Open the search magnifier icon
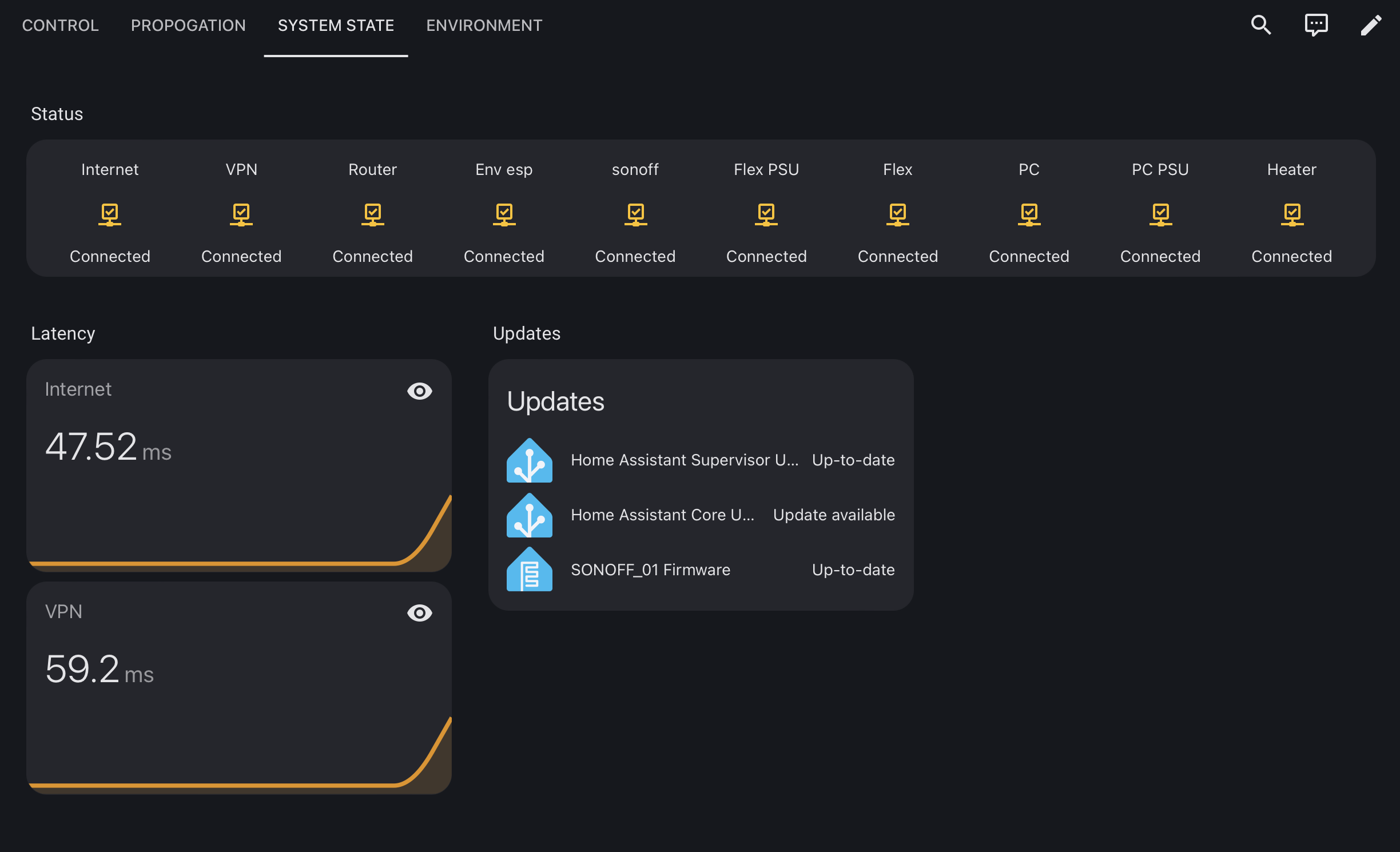This screenshot has width=1400, height=852. [x=1261, y=25]
